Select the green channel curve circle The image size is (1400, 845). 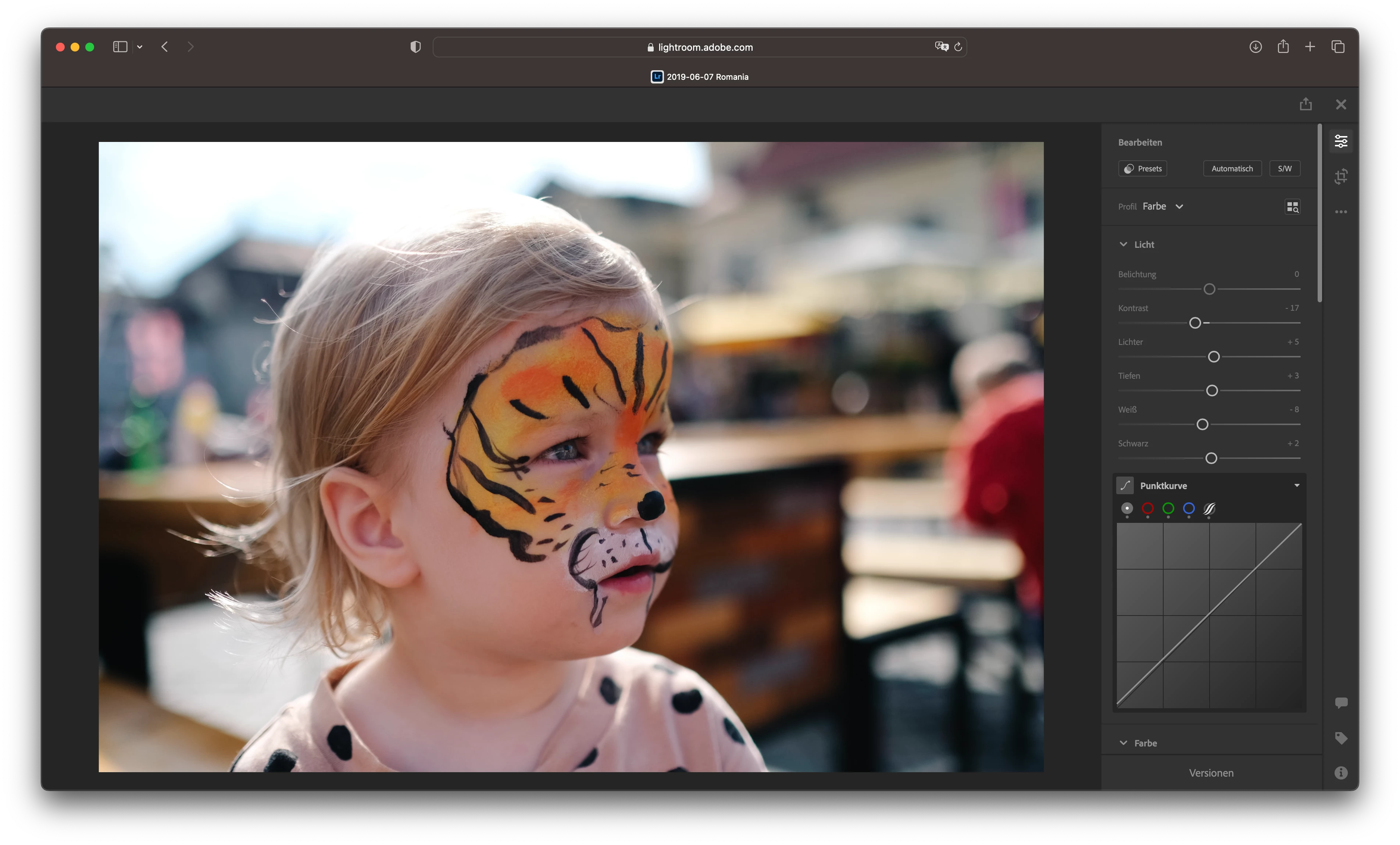tap(1168, 508)
